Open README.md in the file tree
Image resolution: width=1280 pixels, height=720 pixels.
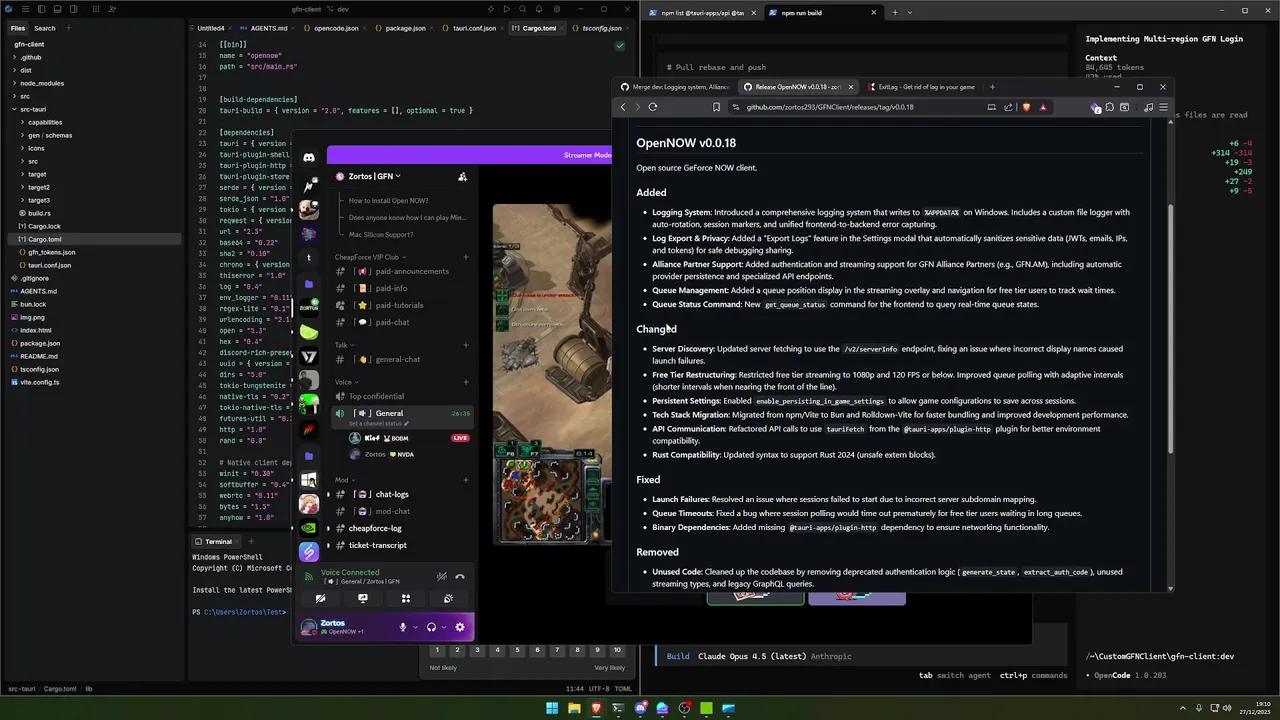39,356
